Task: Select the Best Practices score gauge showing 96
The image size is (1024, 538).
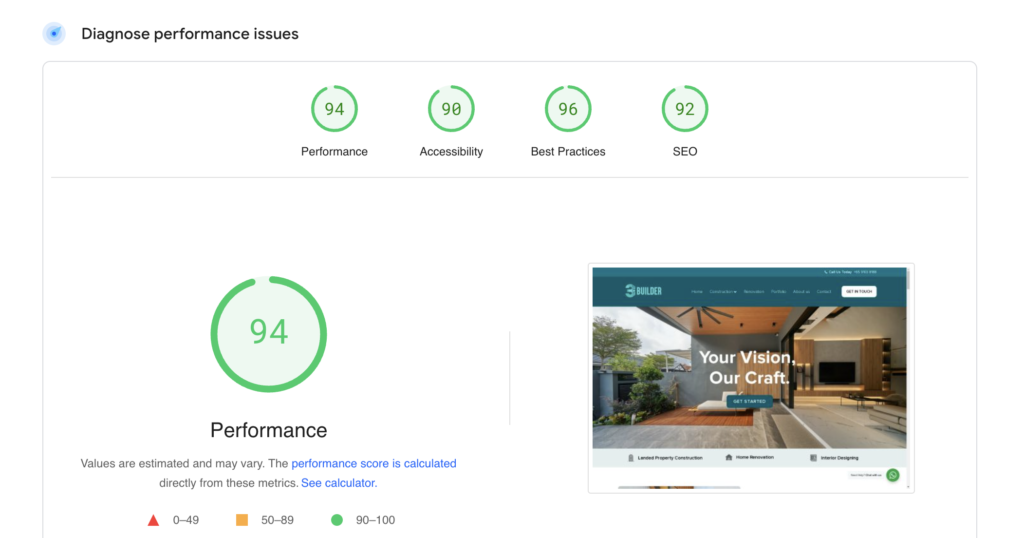Action: tap(568, 109)
